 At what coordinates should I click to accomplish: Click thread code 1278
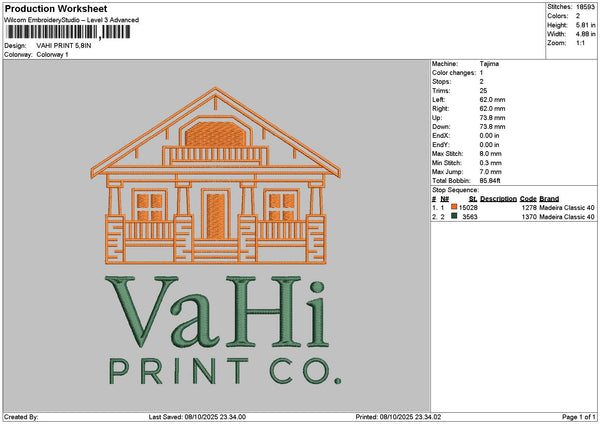click(529, 207)
